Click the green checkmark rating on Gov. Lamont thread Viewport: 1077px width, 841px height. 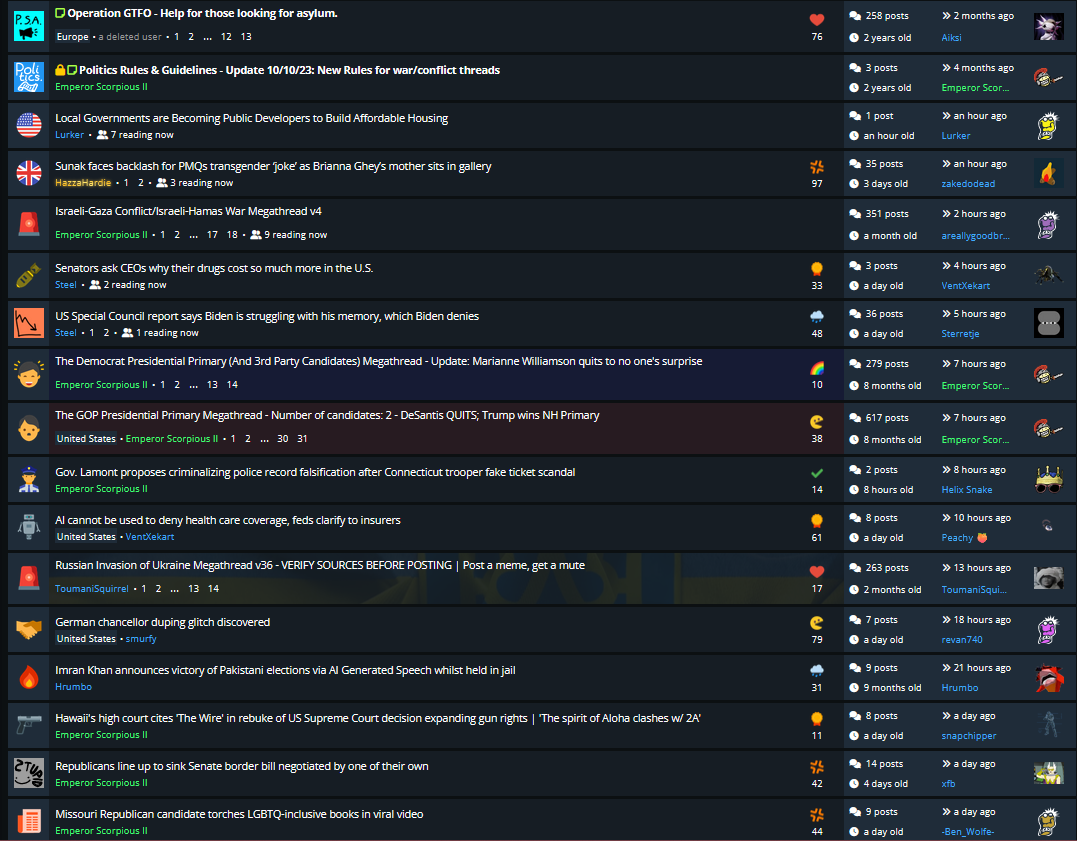click(x=817, y=473)
